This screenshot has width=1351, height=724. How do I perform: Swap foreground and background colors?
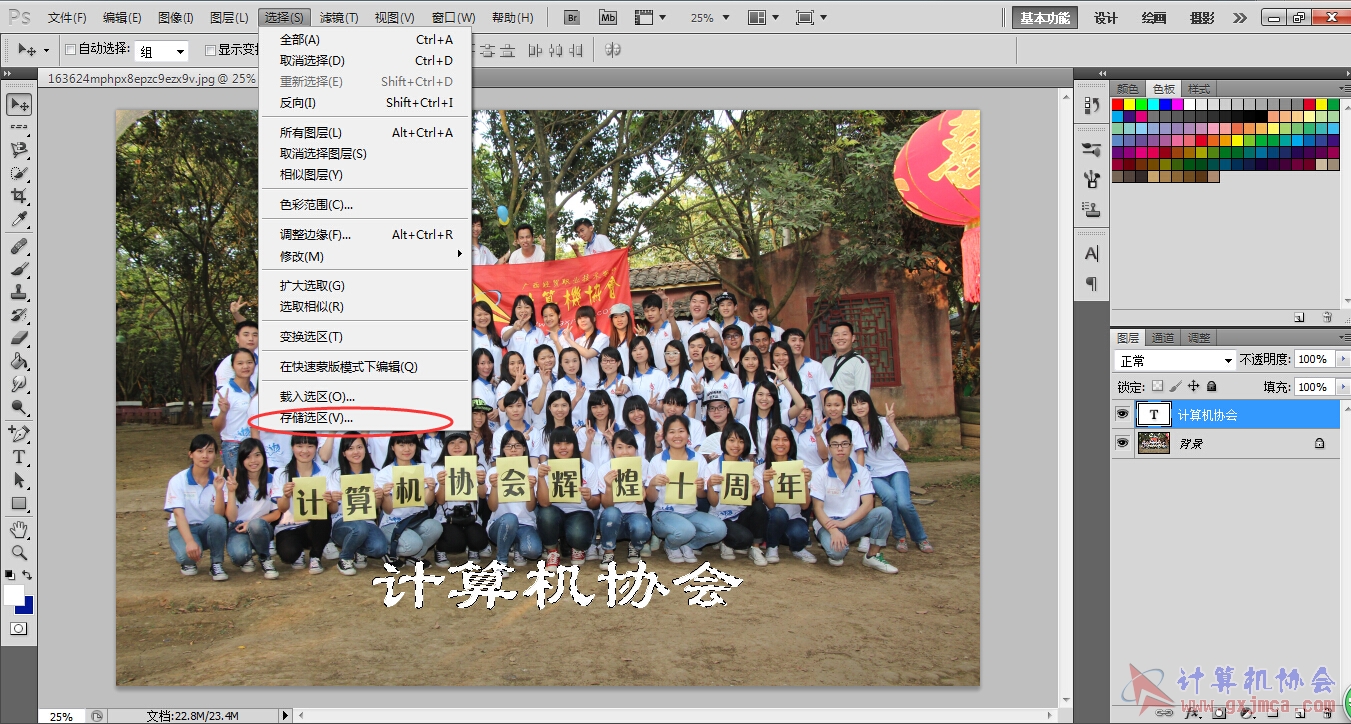[27, 575]
